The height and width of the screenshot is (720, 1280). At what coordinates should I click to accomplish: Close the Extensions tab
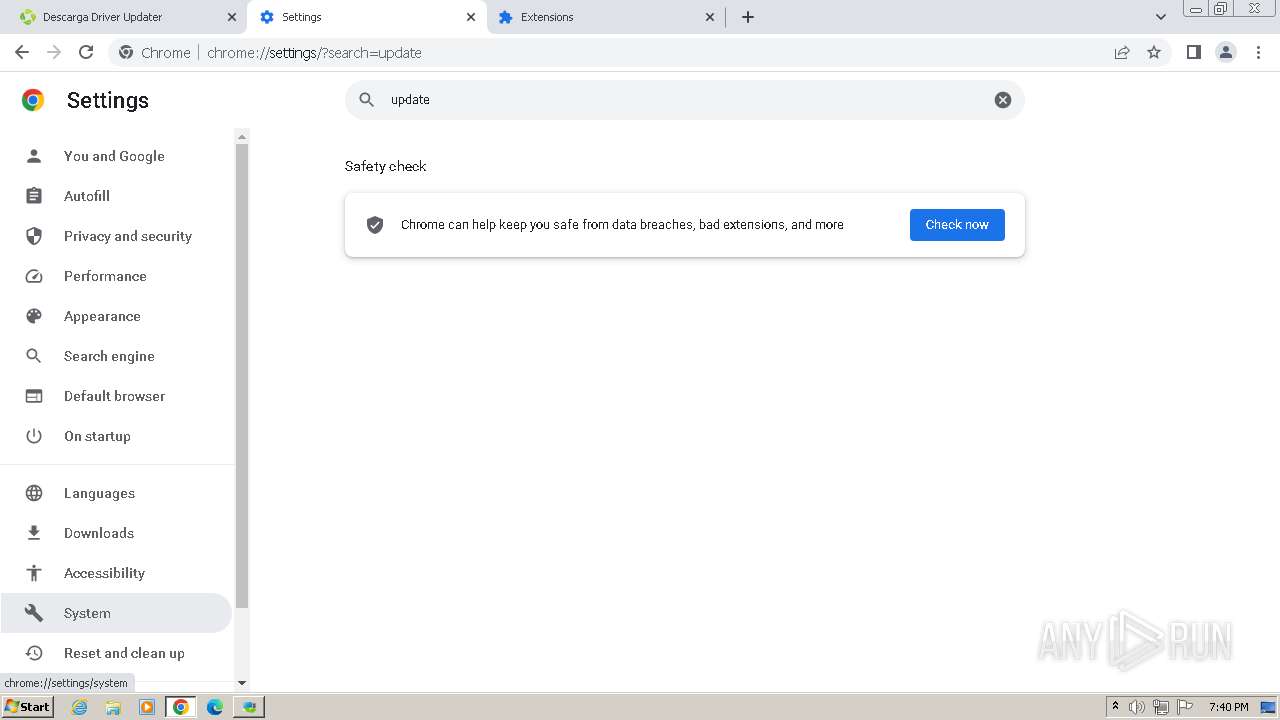coord(710,17)
